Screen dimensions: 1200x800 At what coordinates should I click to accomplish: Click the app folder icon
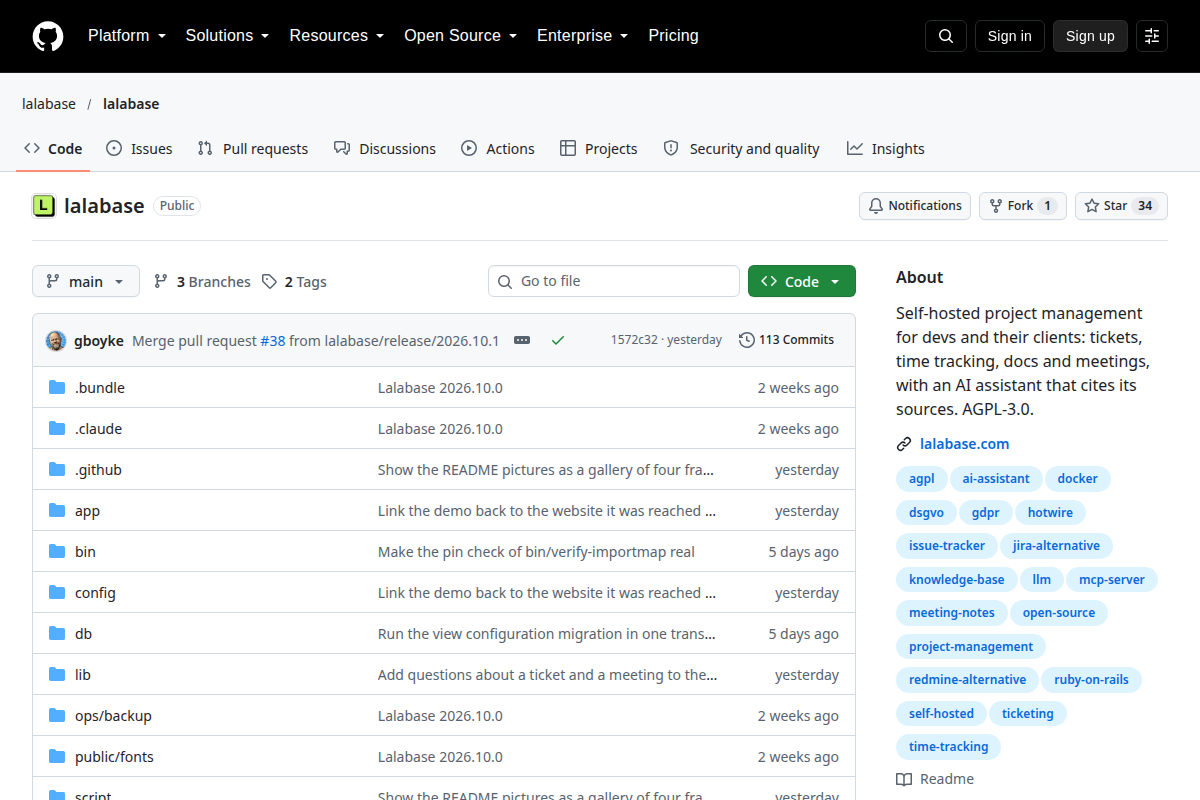pyautogui.click(x=57, y=511)
